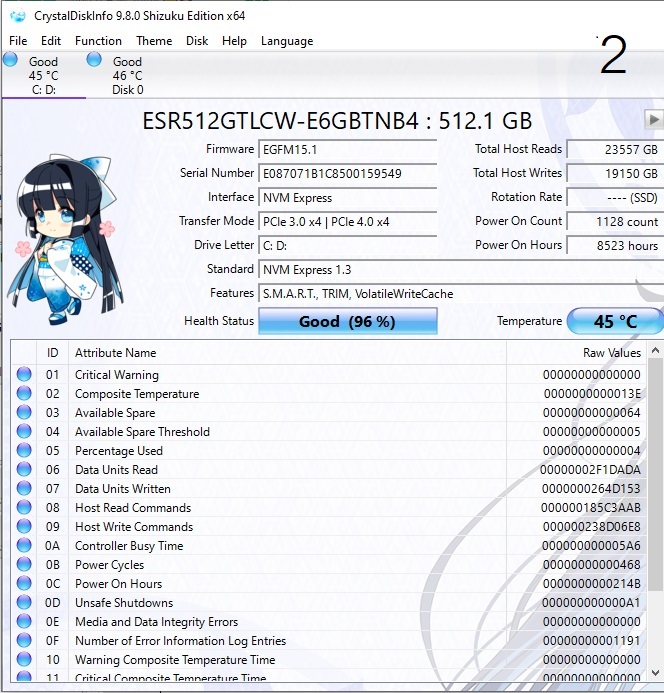Click the 45 °C temperature button

[x=614, y=322]
